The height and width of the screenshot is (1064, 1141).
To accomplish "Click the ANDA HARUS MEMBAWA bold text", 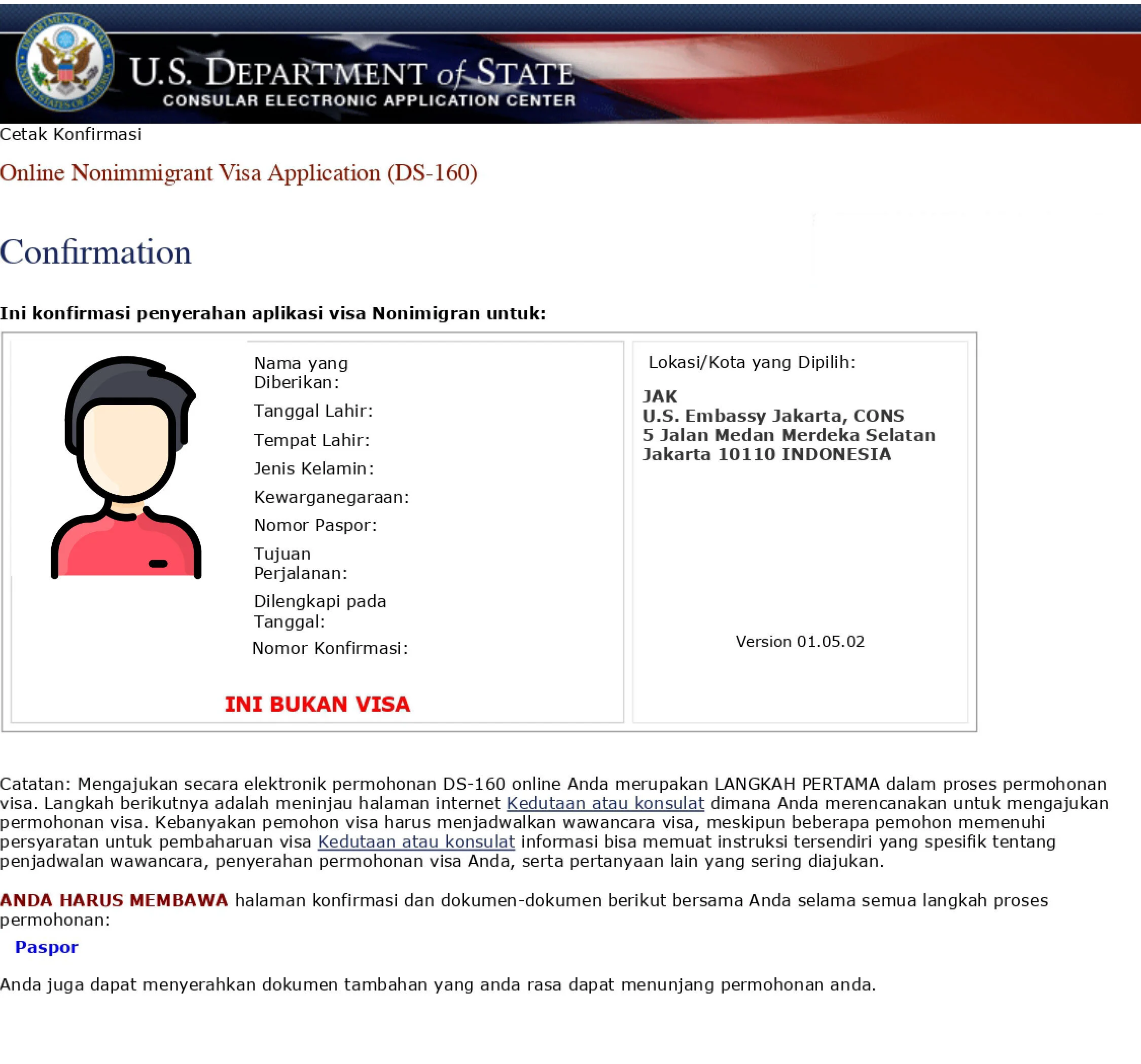I will 114,901.
